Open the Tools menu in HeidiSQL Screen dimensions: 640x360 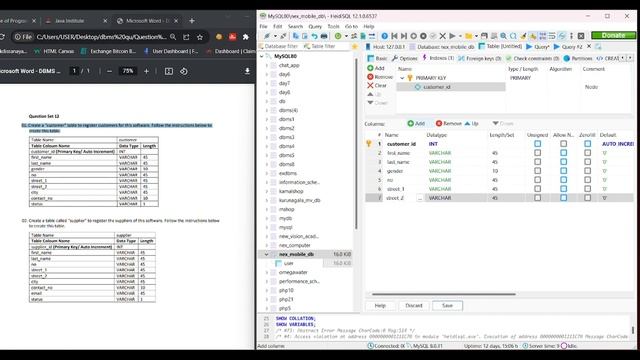(x=333, y=26)
